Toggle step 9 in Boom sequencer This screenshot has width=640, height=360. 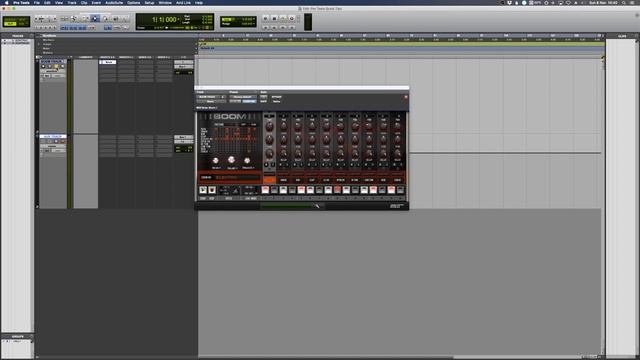[337, 190]
